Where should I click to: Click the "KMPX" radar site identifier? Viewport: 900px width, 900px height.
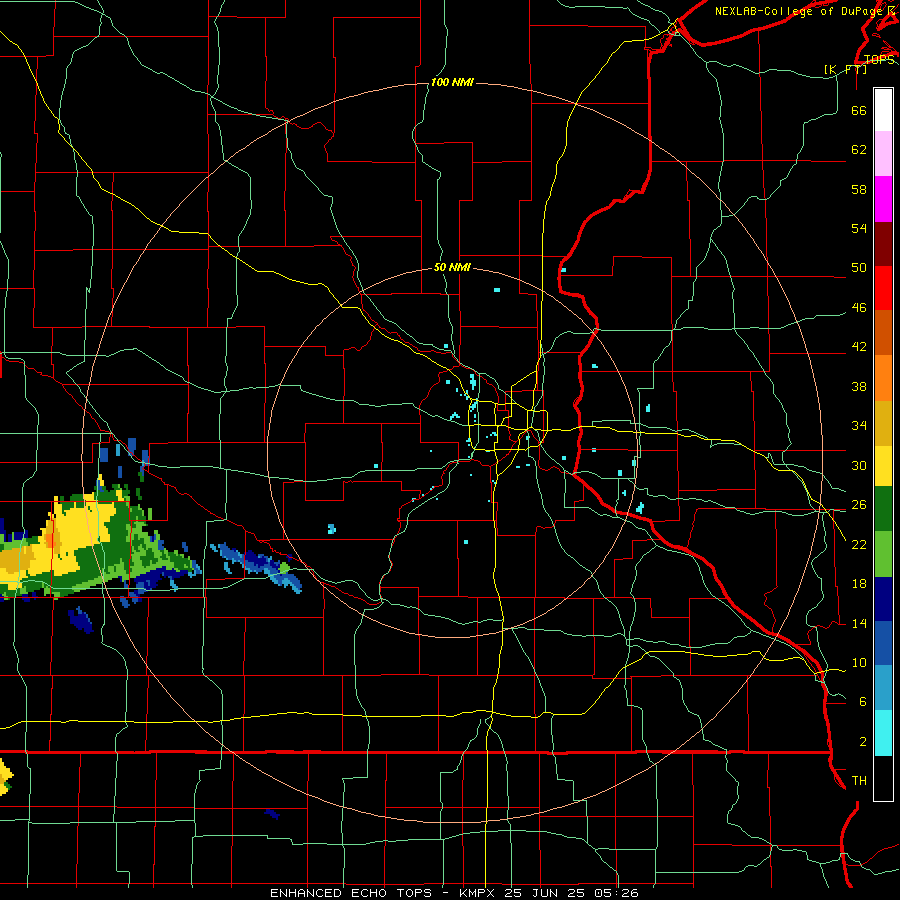tap(476, 893)
